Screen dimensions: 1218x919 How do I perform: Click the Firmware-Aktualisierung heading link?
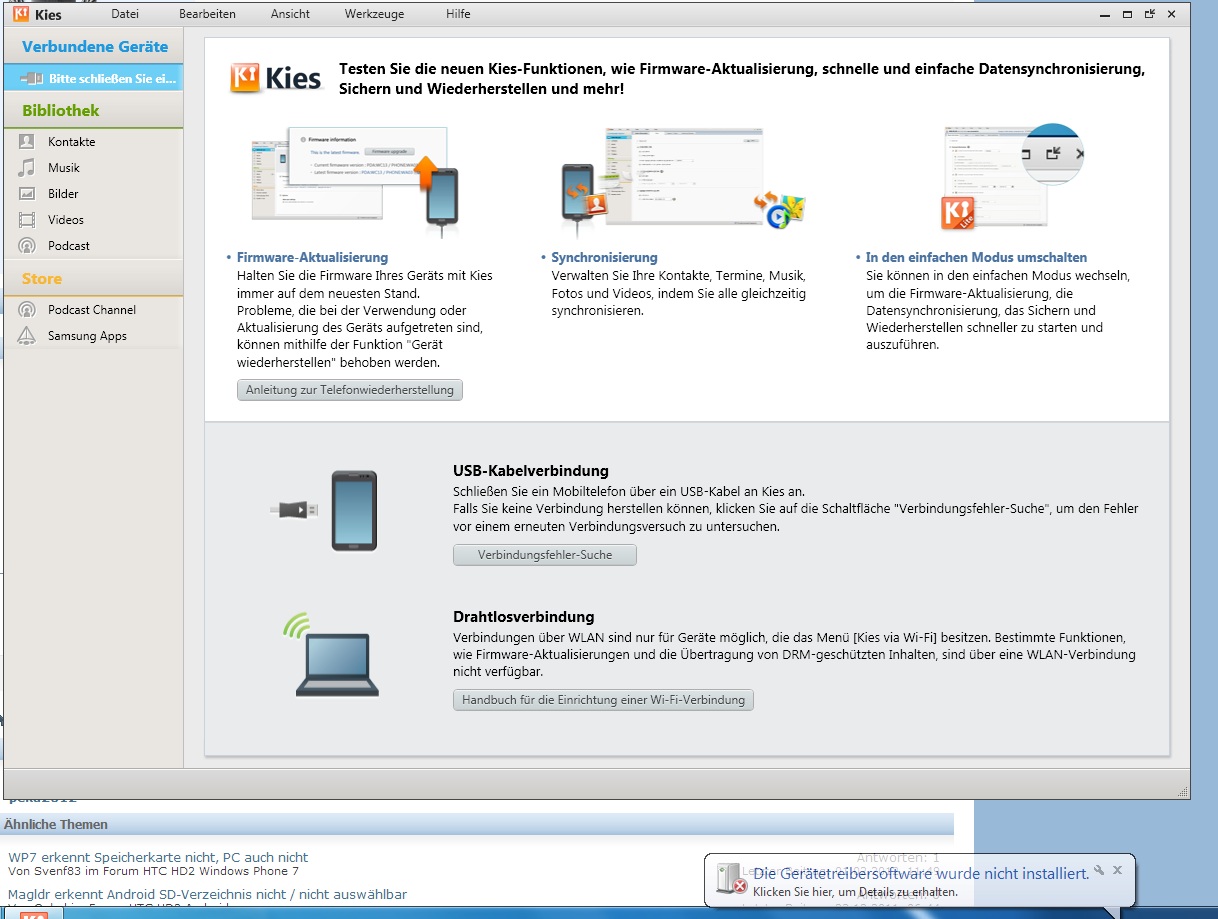coord(312,257)
